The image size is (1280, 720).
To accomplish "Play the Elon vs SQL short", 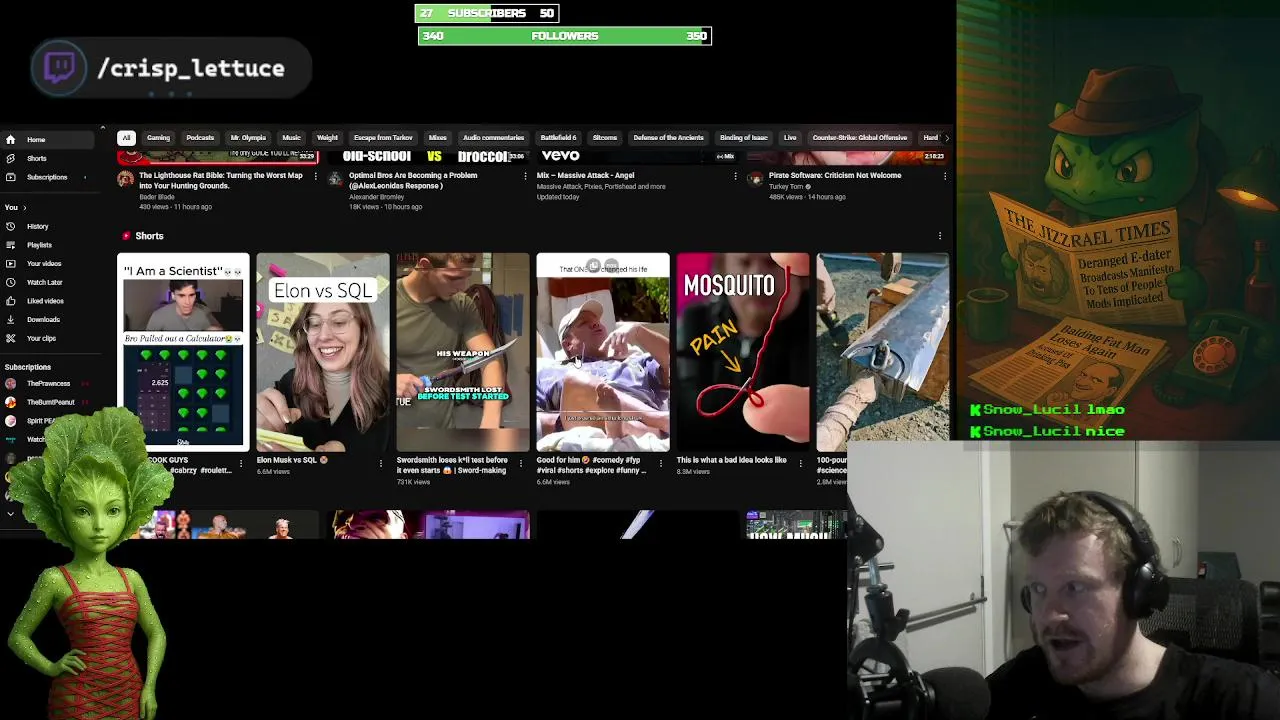I will pyautogui.click(x=323, y=352).
